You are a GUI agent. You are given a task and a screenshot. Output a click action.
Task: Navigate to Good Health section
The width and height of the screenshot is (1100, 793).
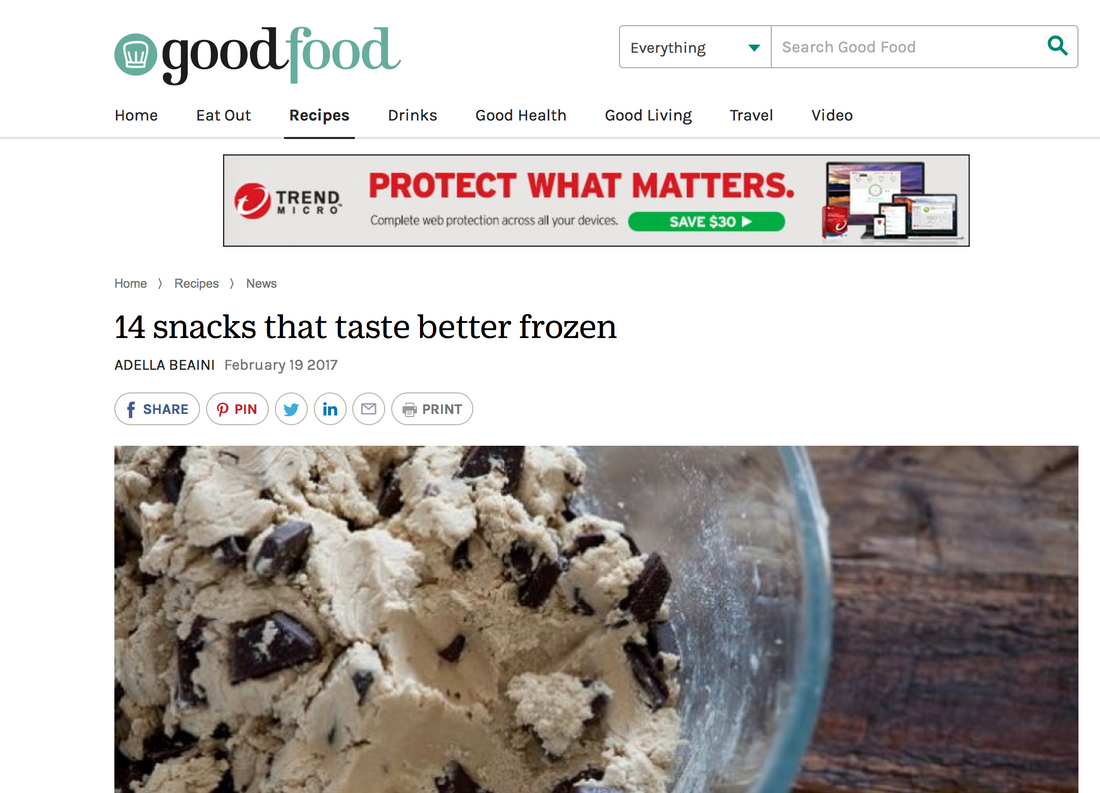[x=521, y=115]
